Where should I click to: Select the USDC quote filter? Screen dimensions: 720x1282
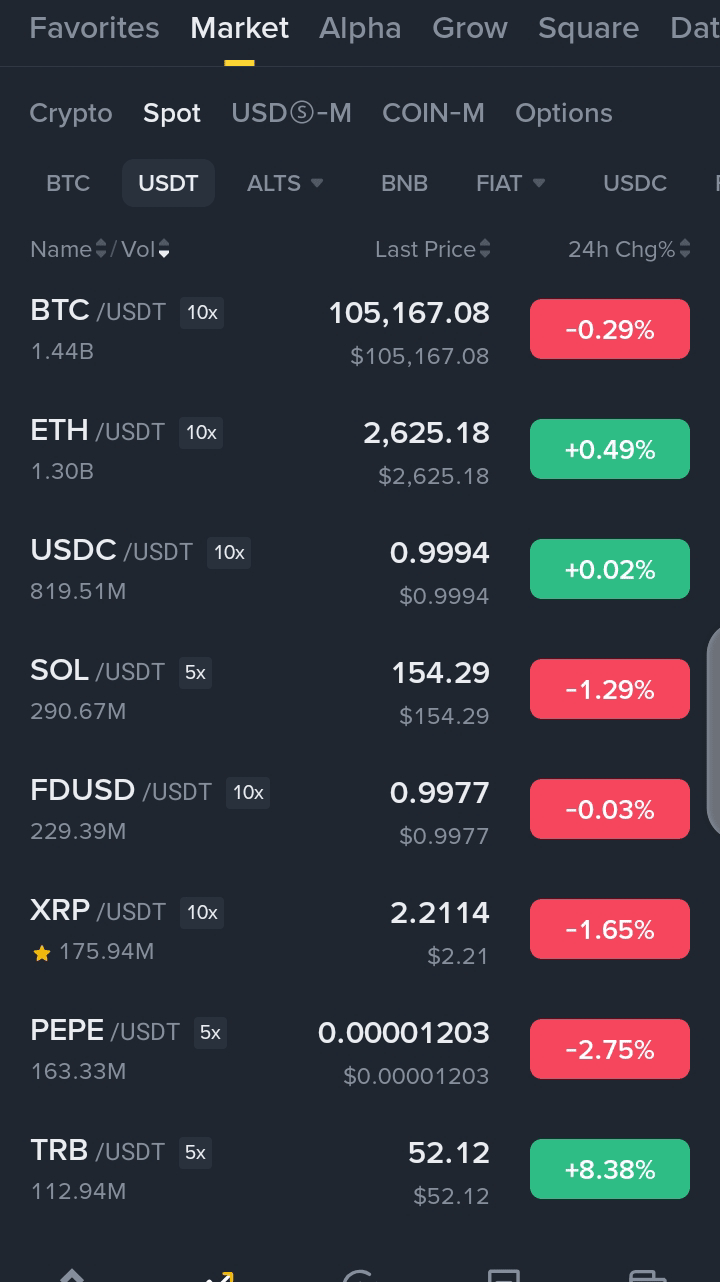pyautogui.click(x=635, y=183)
